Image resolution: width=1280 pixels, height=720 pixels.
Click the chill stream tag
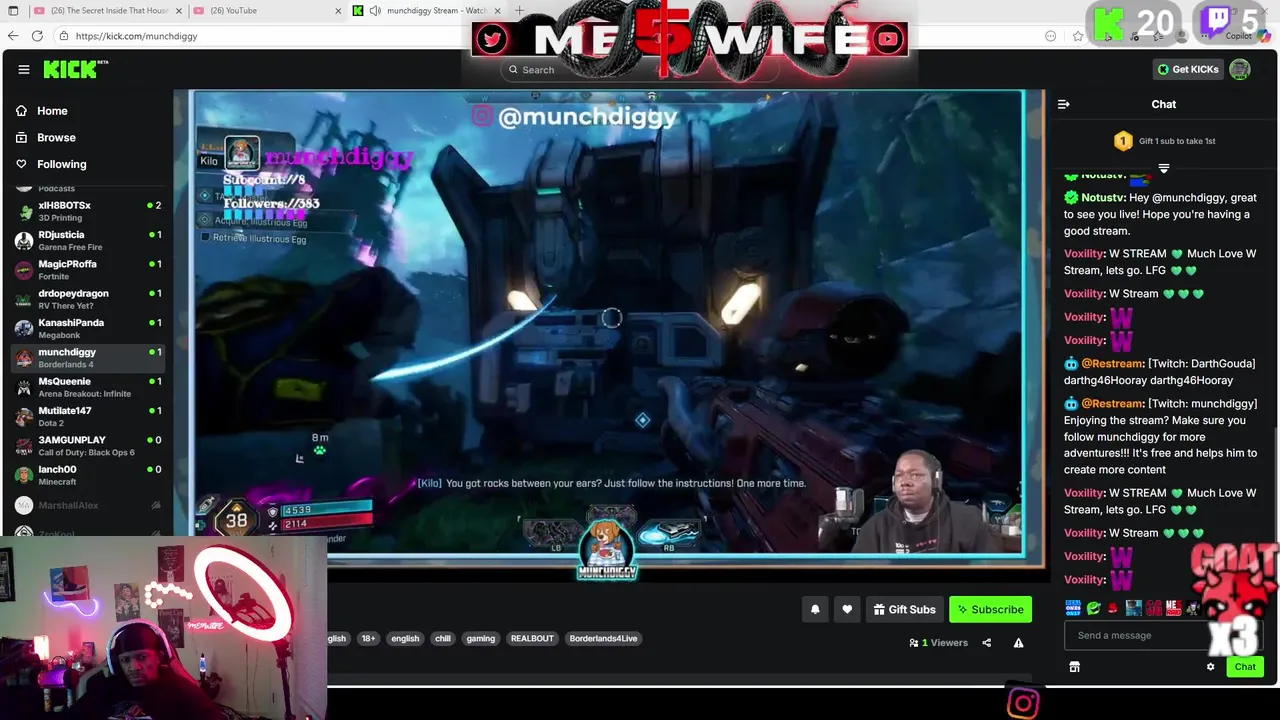(x=443, y=638)
